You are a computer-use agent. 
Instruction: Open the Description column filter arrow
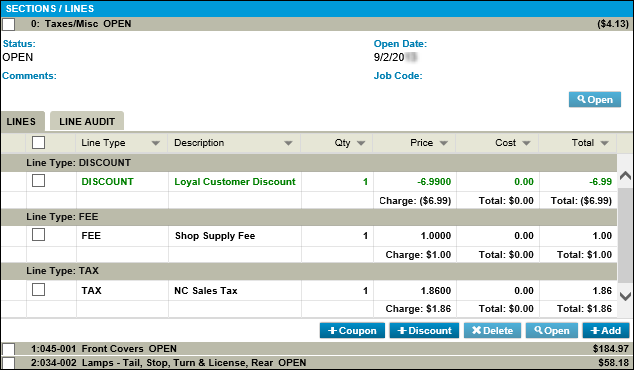[x=288, y=143]
